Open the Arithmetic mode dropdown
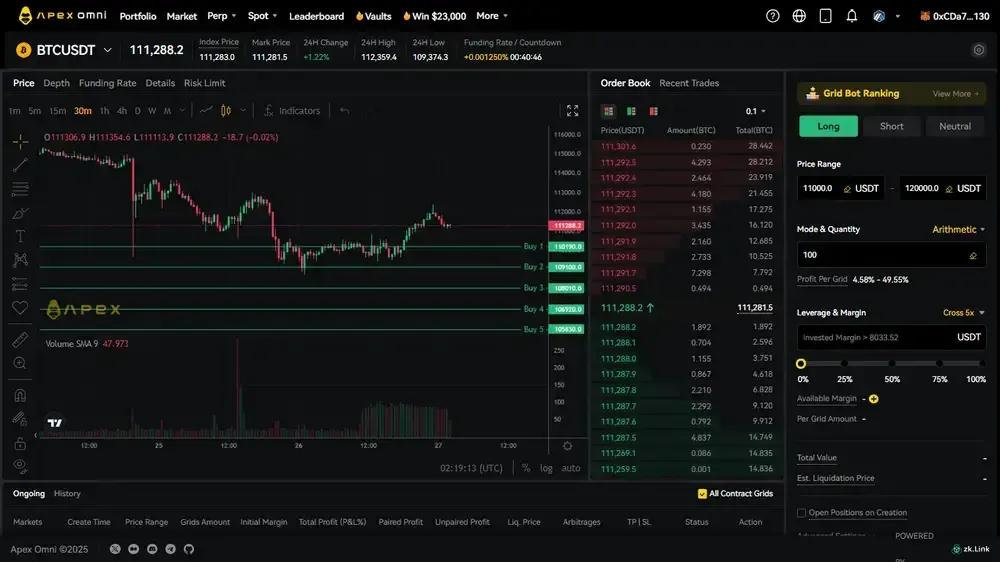 [958, 229]
